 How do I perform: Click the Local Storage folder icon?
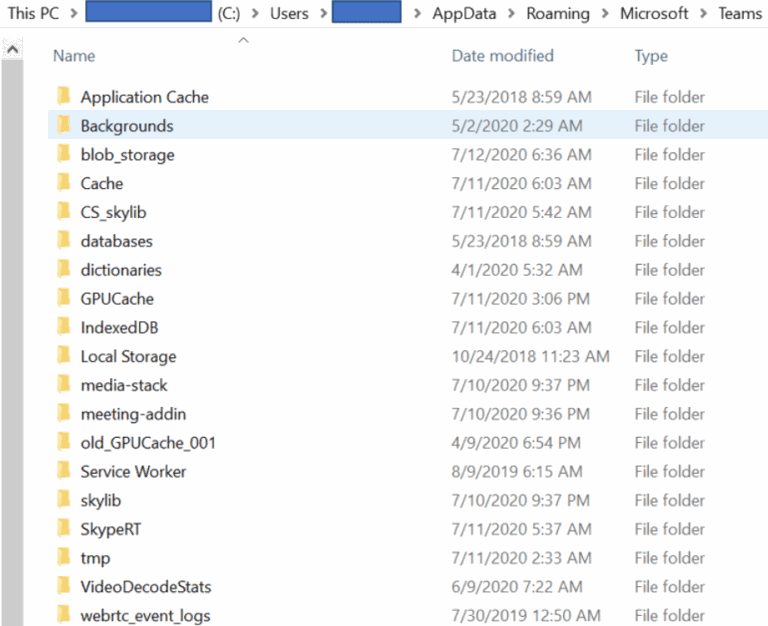(x=64, y=356)
